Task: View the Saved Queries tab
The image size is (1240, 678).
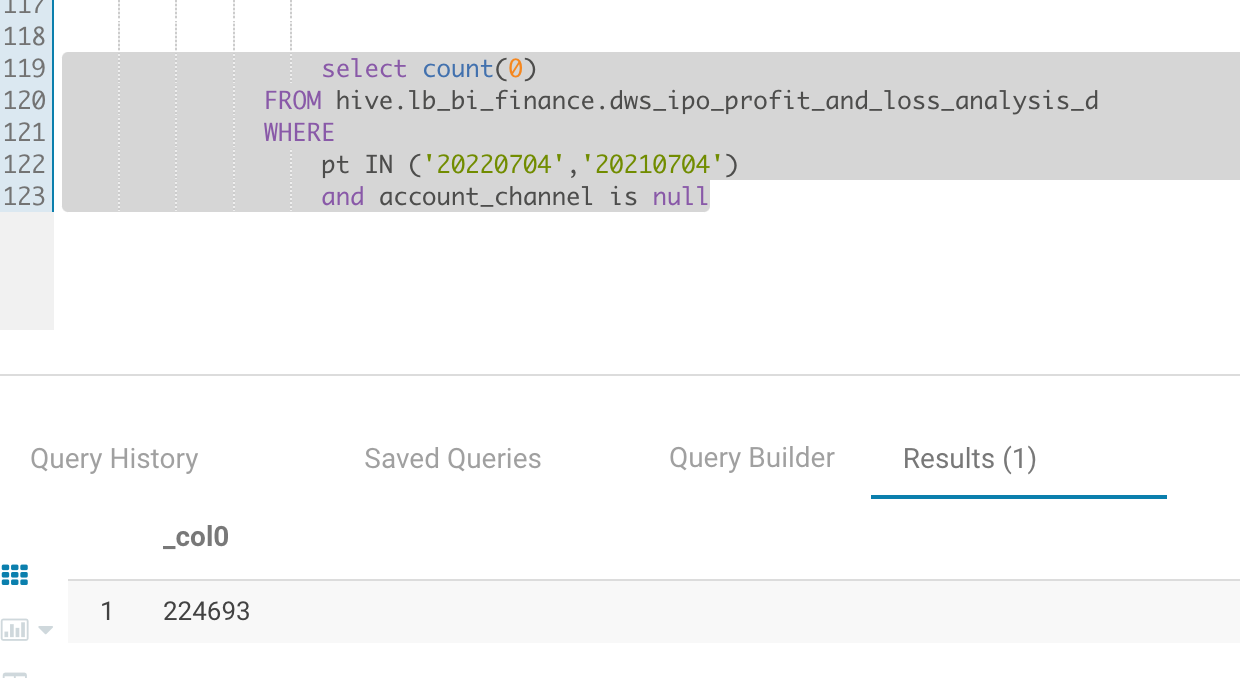Action: 452,458
